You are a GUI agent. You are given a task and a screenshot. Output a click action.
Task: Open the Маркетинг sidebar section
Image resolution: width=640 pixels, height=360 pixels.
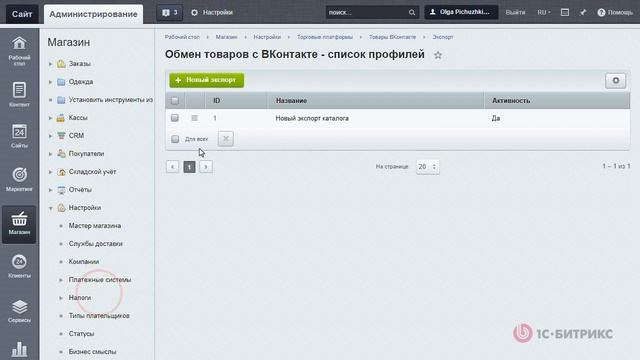click(19, 179)
